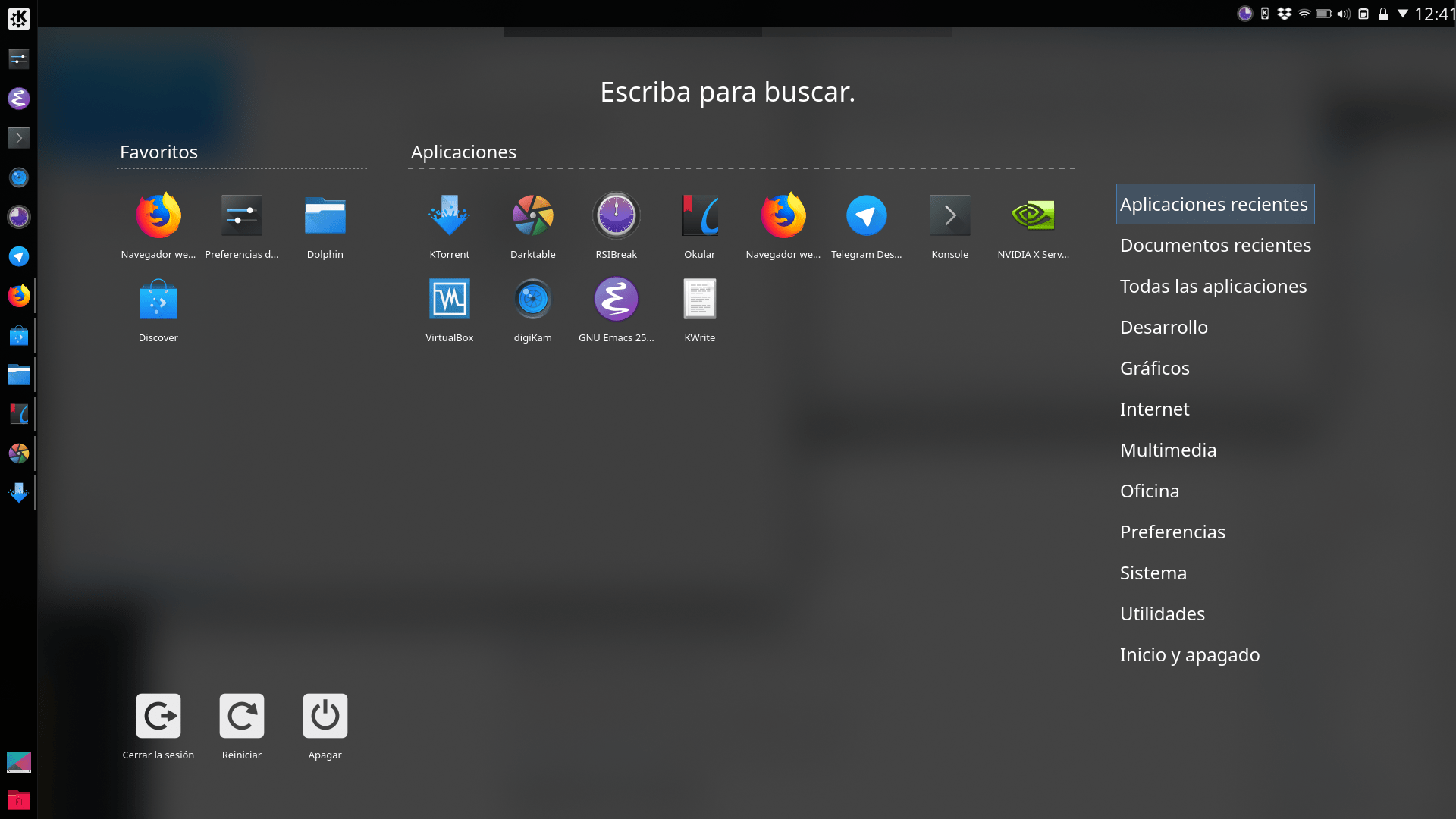The width and height of the screenshot is (1456, 819).
Task: Open the clipboard tray icon
Action: coord(1363,14)
